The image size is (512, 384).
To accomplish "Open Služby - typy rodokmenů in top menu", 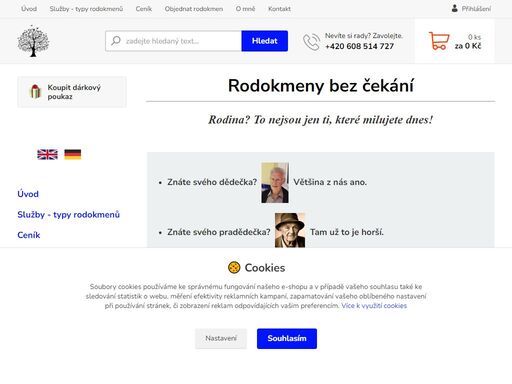I will tap(86, 9).
